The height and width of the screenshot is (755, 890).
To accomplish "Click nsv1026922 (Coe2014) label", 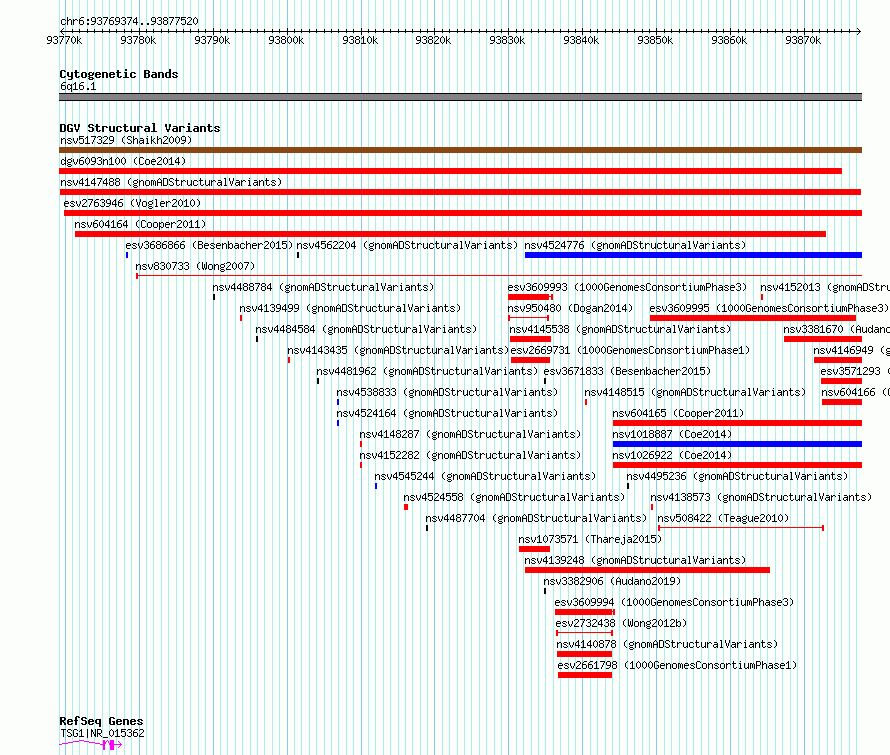I will (673, 455).
